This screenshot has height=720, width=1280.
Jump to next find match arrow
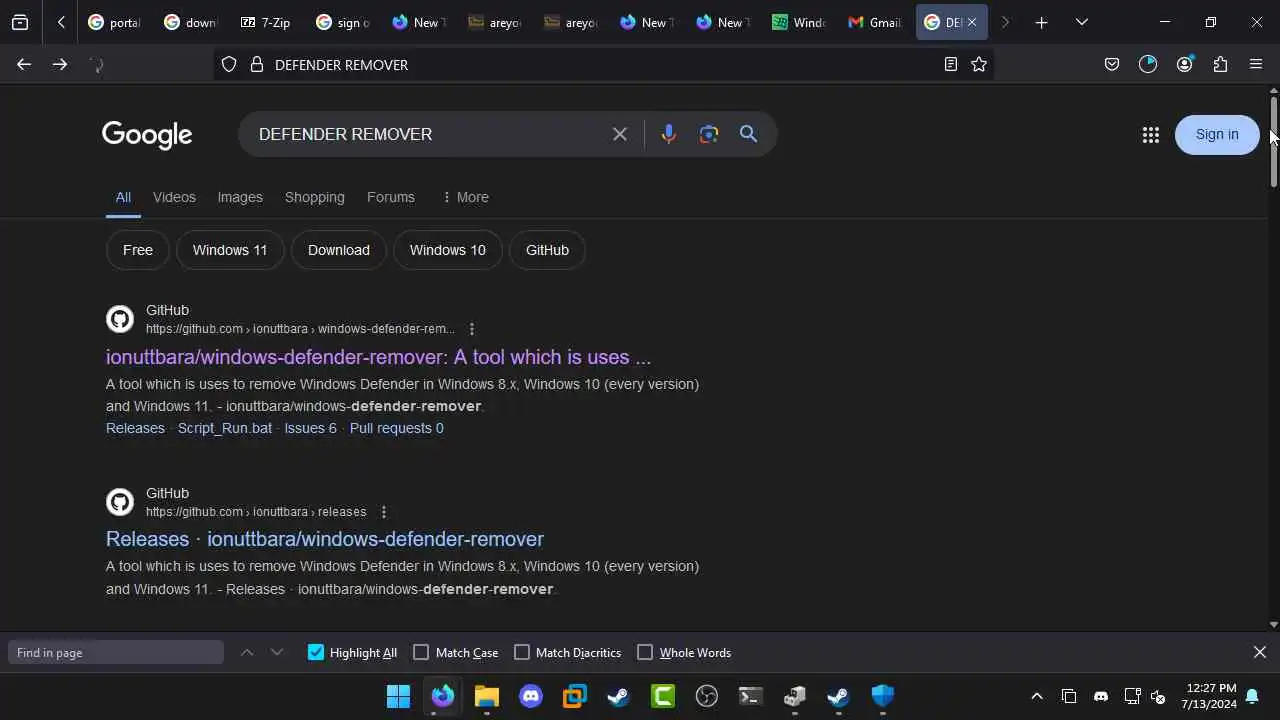tap(277, 652)
